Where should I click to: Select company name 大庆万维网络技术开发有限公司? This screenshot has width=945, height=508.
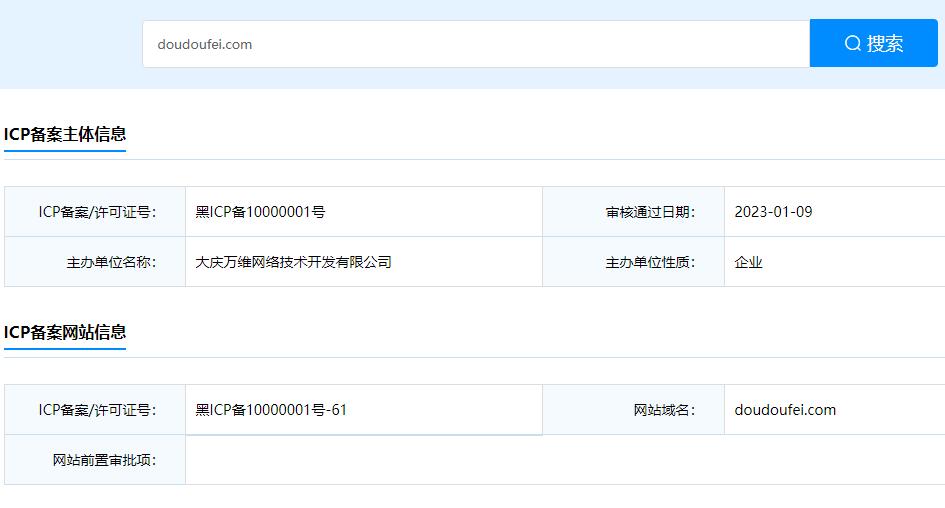coord(294,262)
